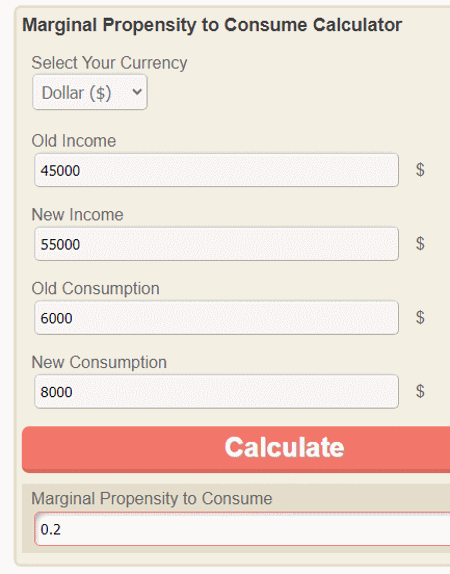The image size is (450, 574).
Task: Click the chevron arrow on currency selector
Action: (x=137, y=92)
